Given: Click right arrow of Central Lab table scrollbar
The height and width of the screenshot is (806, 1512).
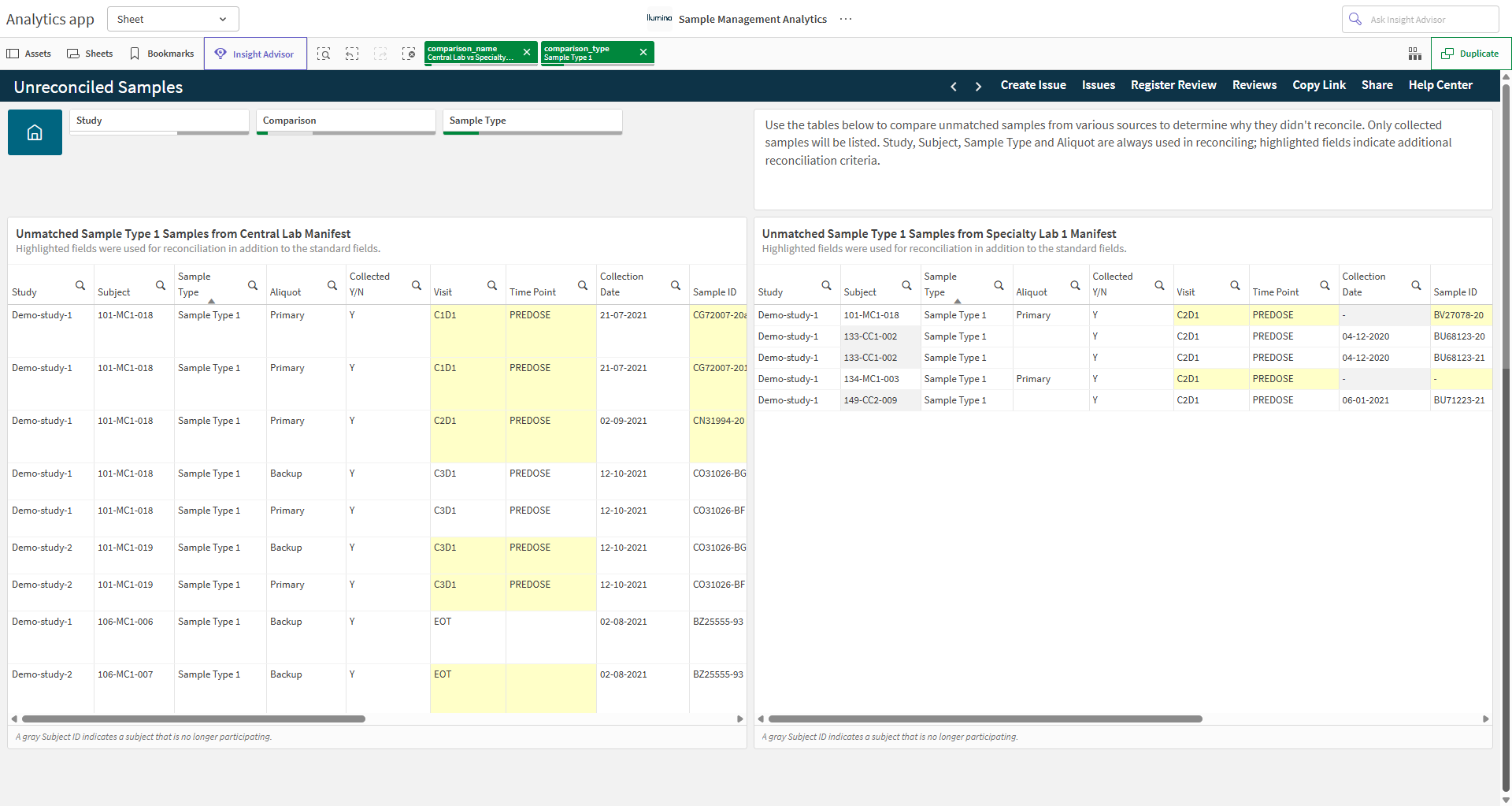Looking at the screenshot, I should [739, 719].
